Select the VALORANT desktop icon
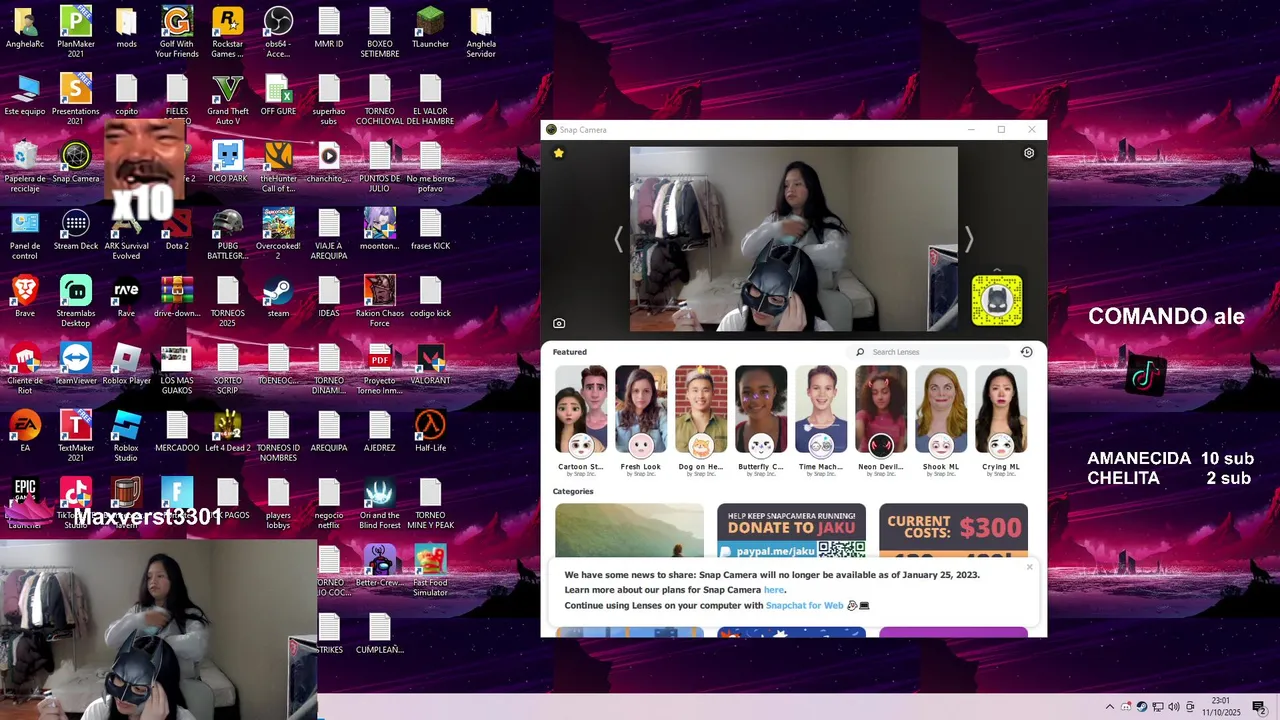The width and height of the screenshot is (1280, 720). click(x=430, y=363)
